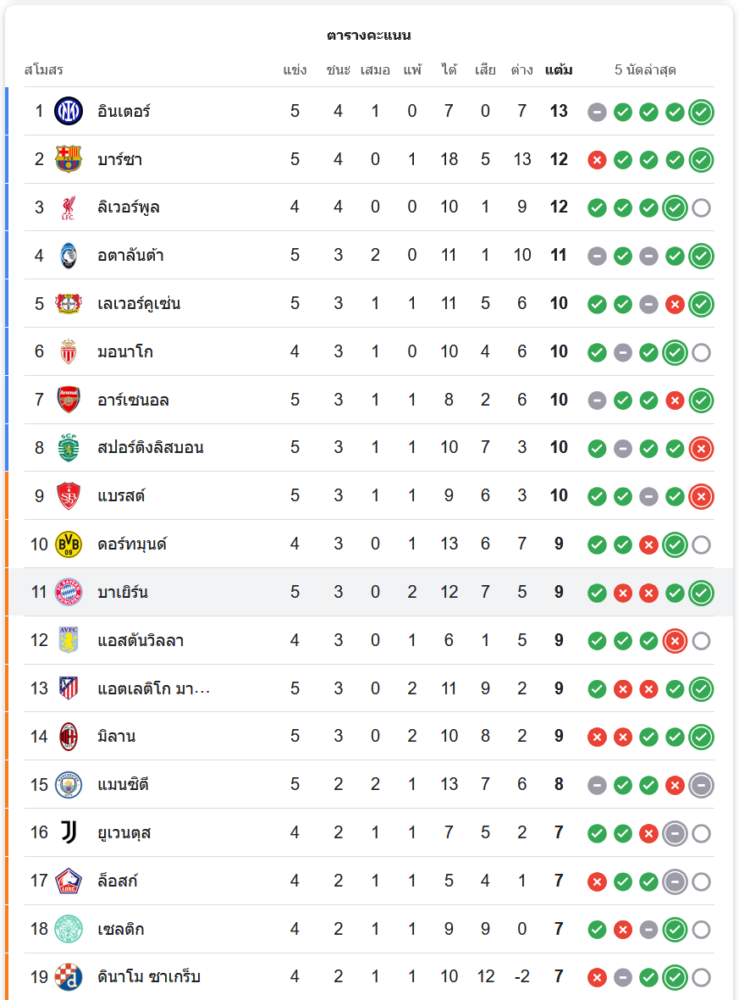
Task: Click the Atalanta club crest icon
Action: coord(68,255)
